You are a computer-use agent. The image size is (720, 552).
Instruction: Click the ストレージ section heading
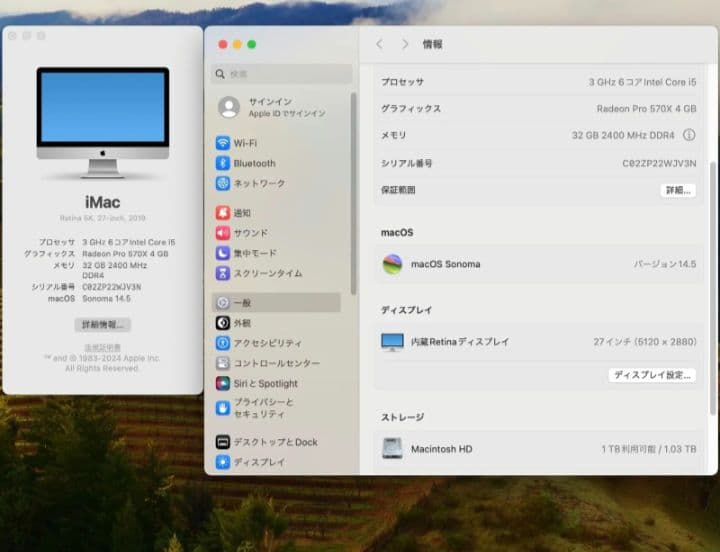[402, 417]
